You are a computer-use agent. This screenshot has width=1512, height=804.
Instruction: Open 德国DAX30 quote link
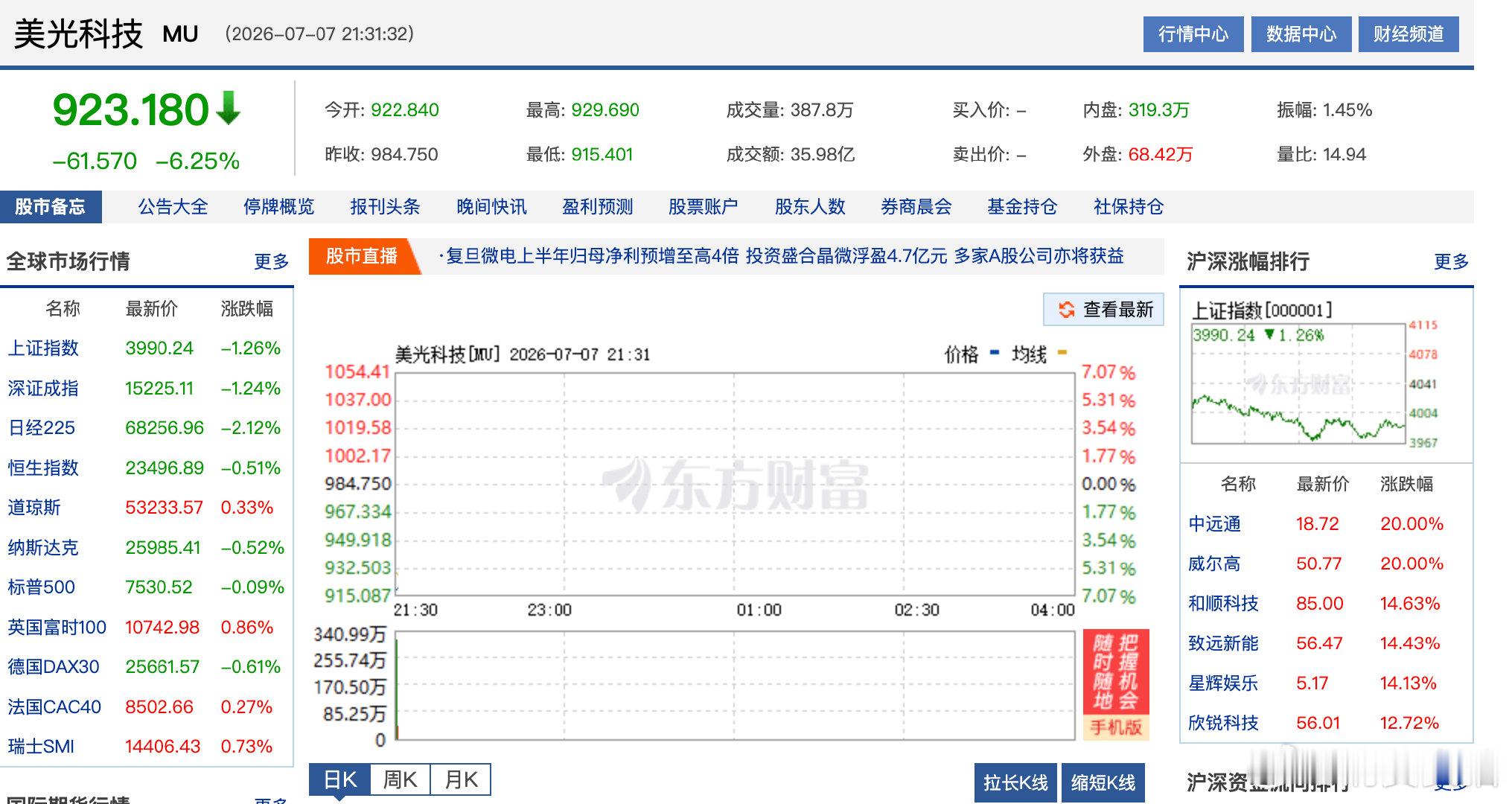point(54,667)
